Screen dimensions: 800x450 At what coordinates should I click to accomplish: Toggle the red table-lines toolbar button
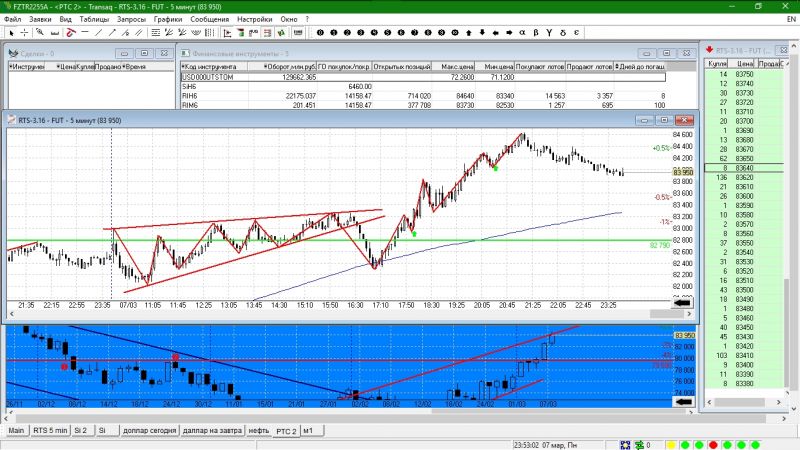[x=267, y=33]
